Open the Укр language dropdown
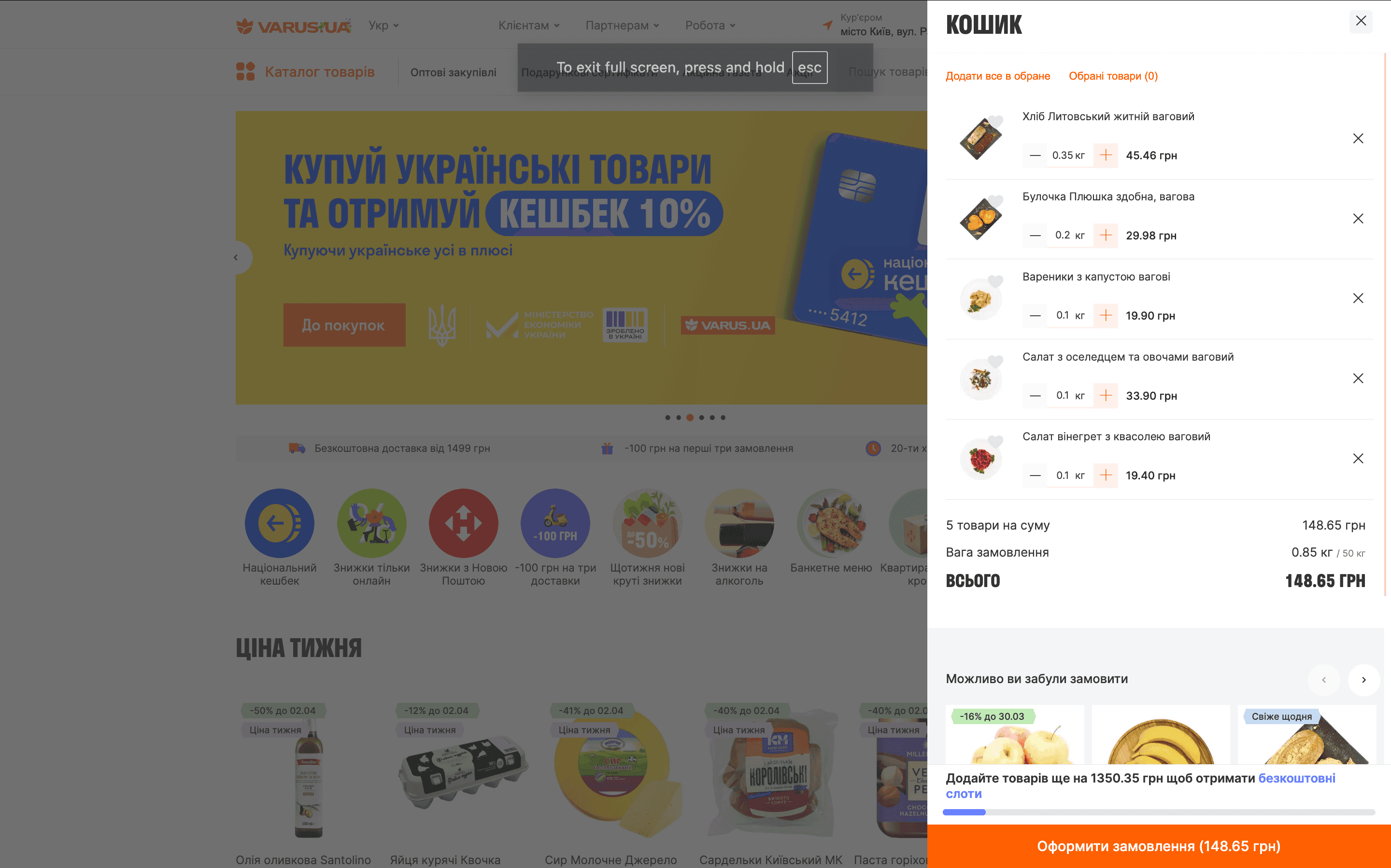Viewport: 1391px width, 868px height. (x=383, y=25)
